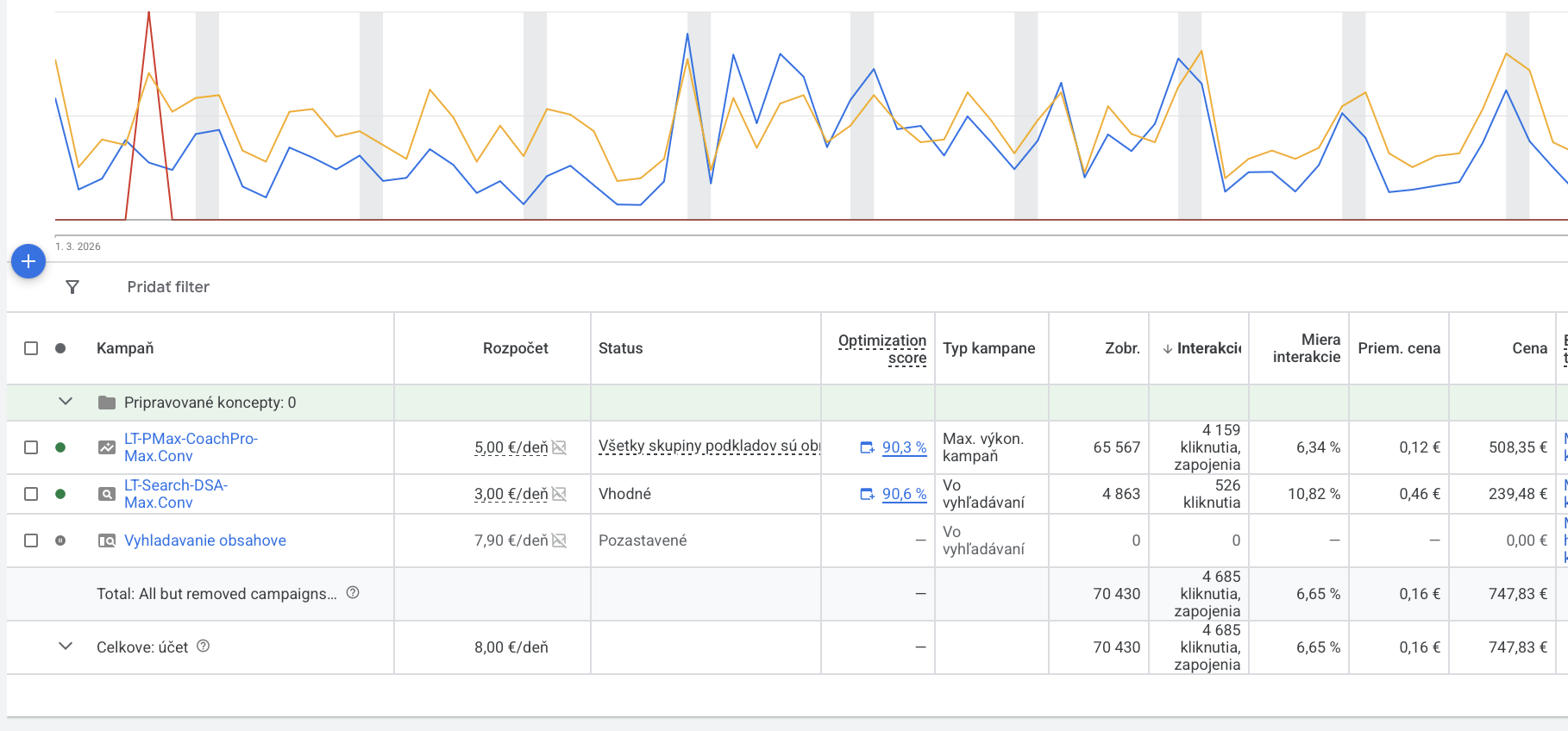Viewport: 1568px width, 731px height.
Task: Click 0,46 € average cost cell
Action: [1420, 494]
